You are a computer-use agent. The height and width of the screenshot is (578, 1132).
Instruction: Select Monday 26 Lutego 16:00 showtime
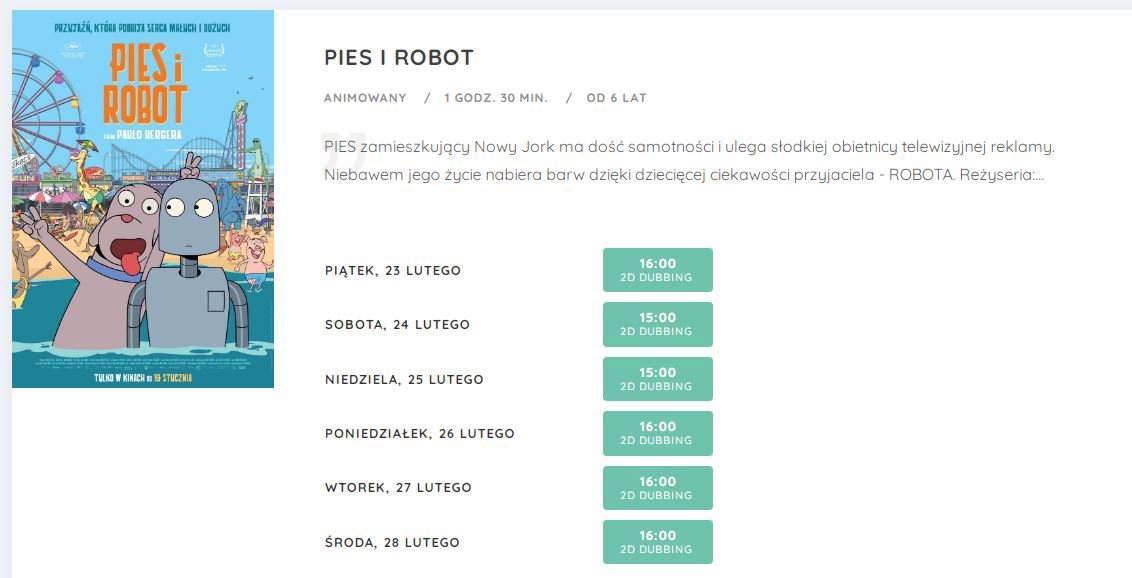(658, 433)
